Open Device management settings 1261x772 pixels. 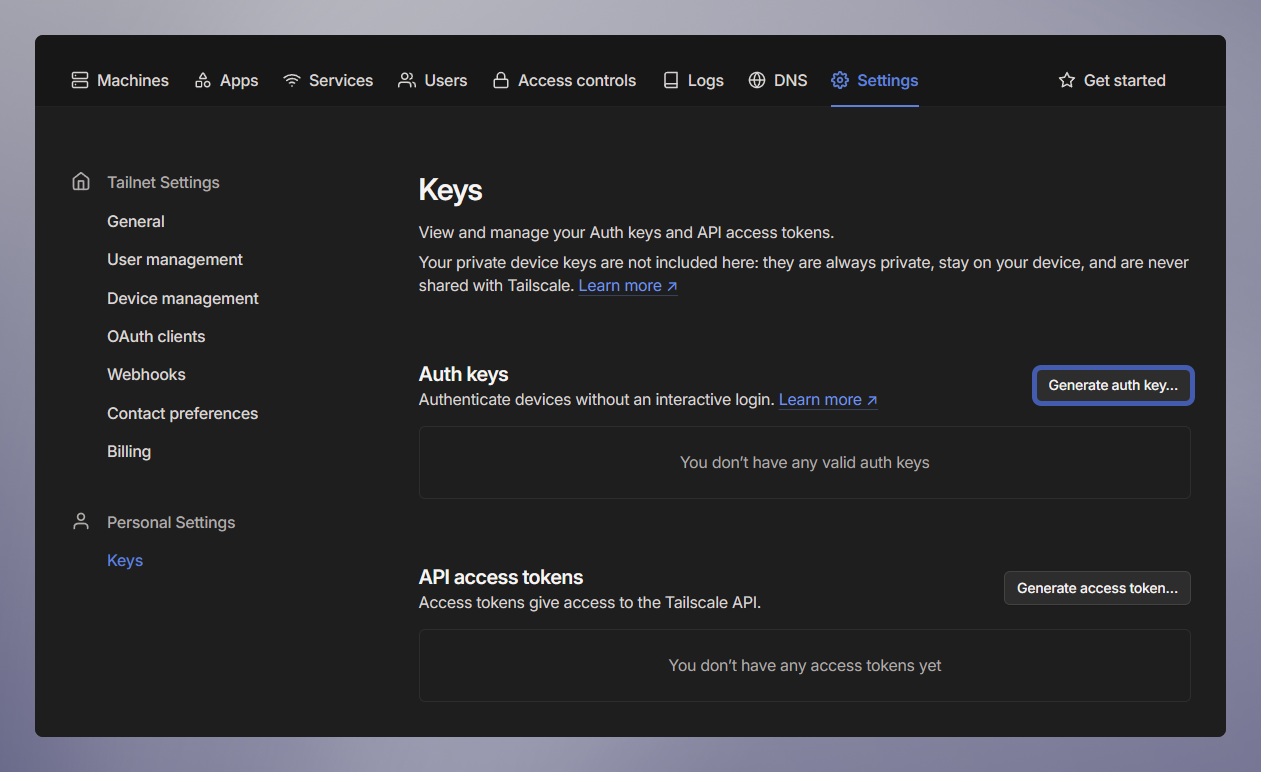tap(183, 298)
